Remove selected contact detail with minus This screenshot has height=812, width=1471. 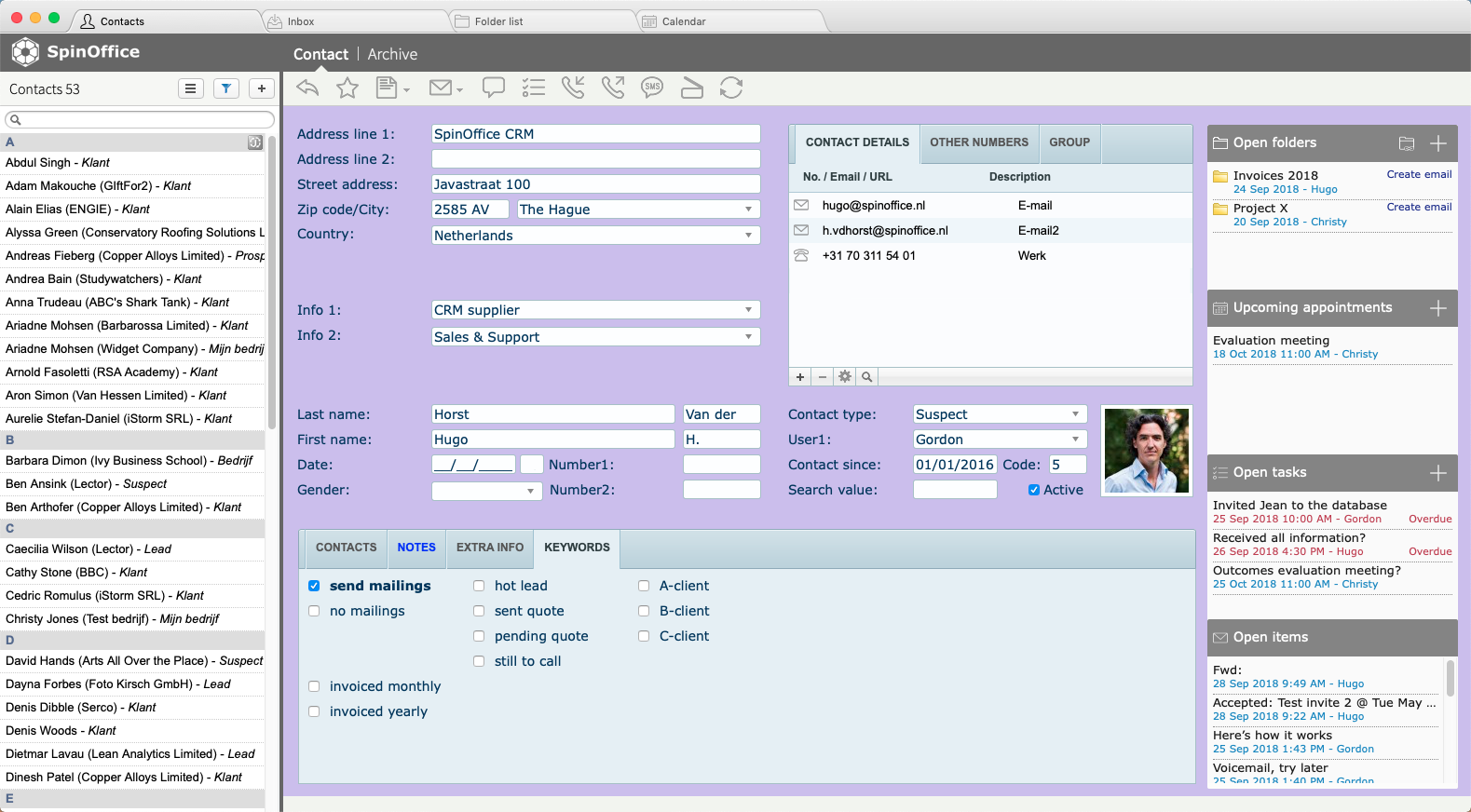click(x=823, y=377)
